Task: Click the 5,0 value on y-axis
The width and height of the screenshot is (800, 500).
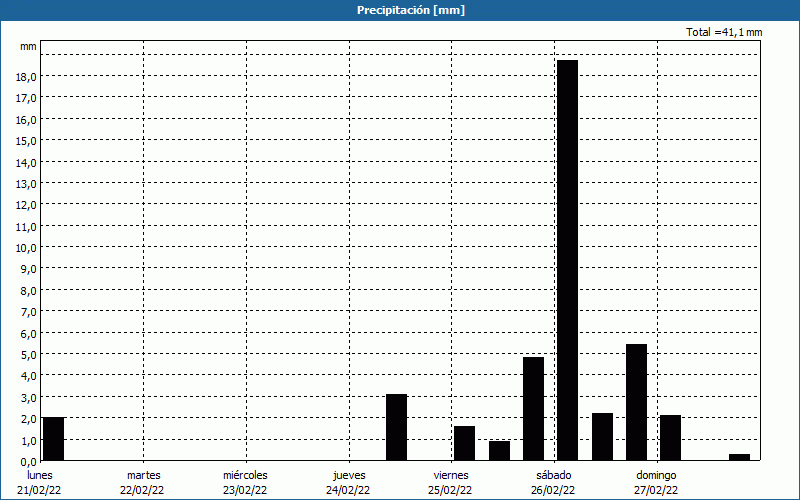Action: [x=29, y=354]
